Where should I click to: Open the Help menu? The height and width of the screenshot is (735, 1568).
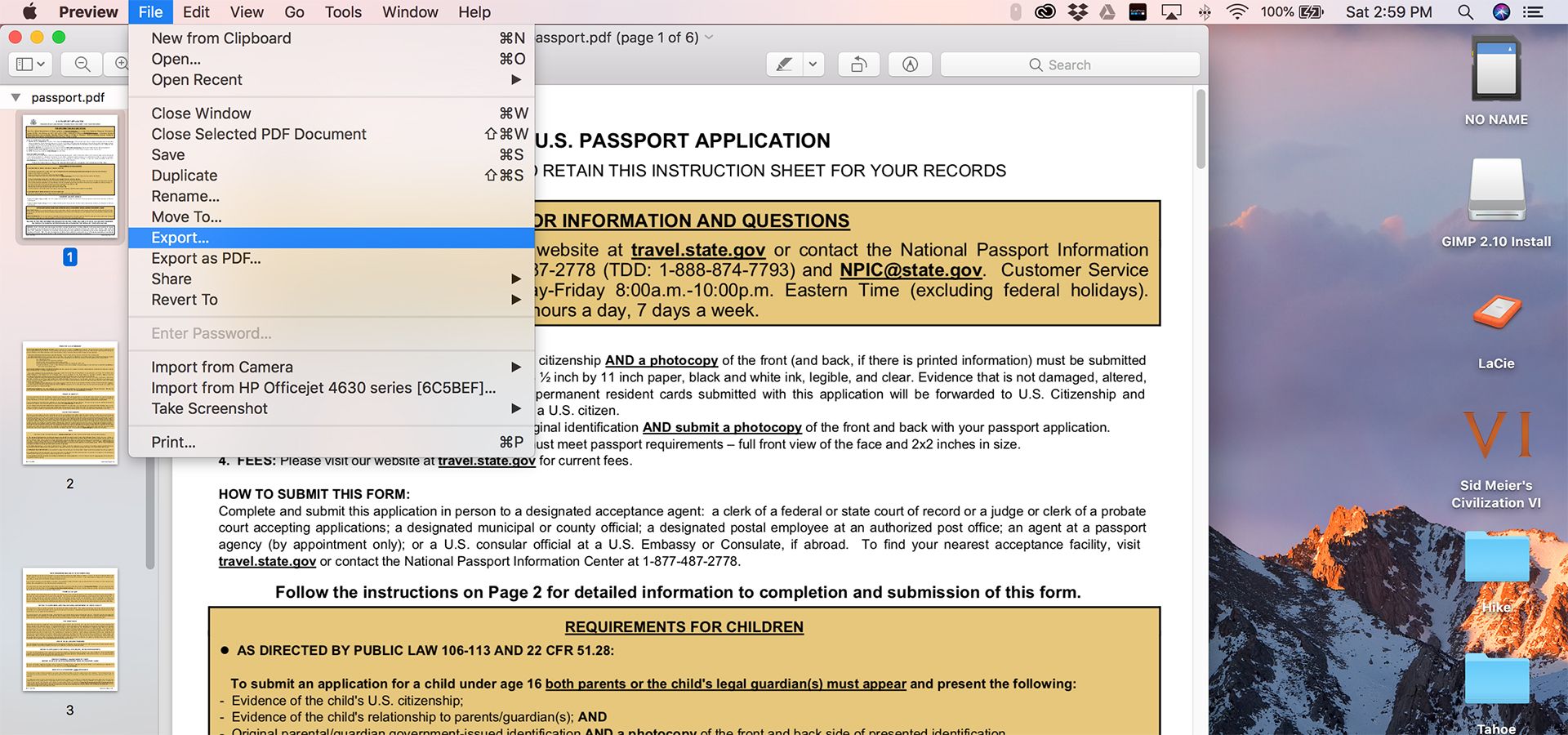click(474, 11)
